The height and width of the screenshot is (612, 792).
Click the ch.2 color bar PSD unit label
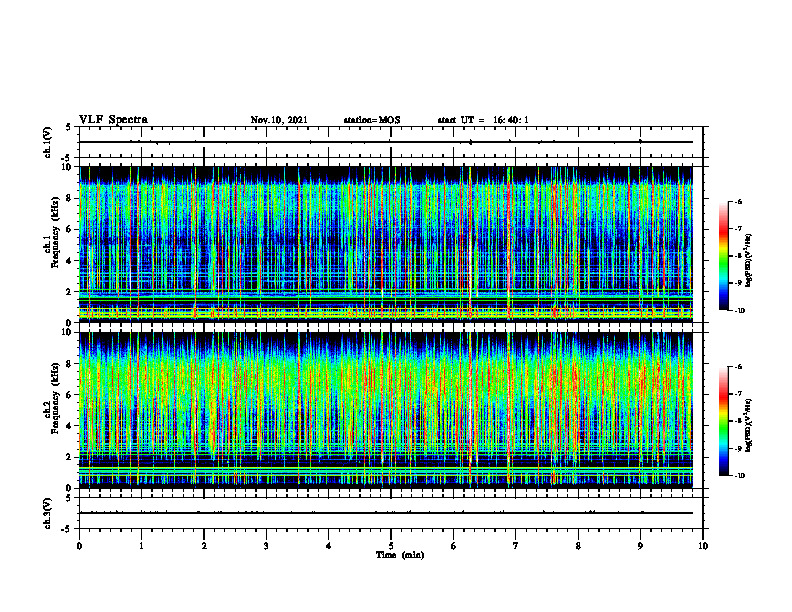coord(749,425)
